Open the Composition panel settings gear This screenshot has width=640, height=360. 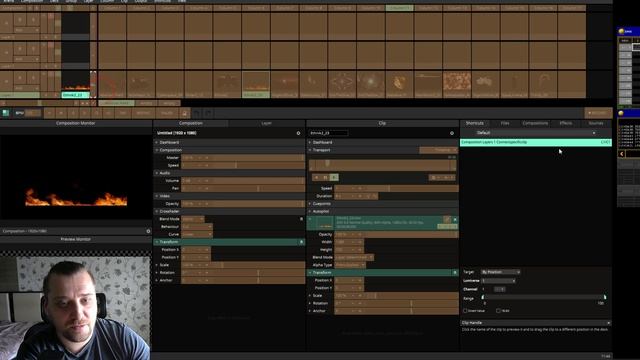(298, 133)
